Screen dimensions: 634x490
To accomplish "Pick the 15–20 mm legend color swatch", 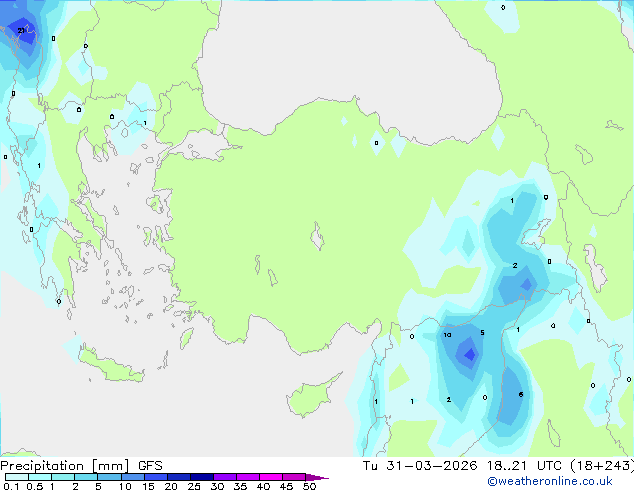I will (156, 477).
